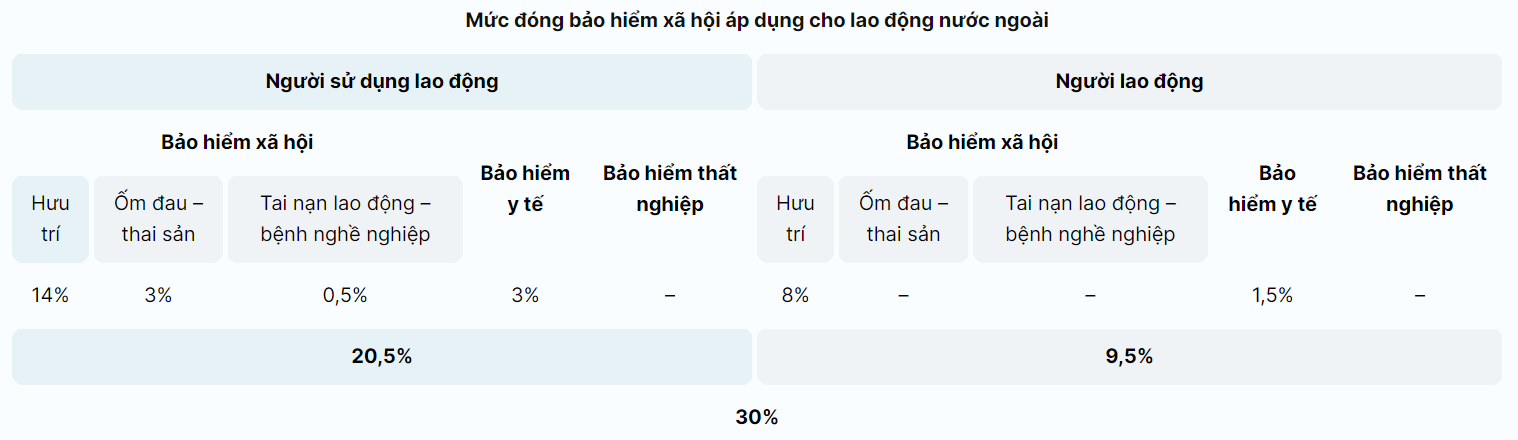Viewport: 1518px width, 440px height.
Task: Click "Bảo hiểm xã hội" under employer section
Action: [237, 142]
